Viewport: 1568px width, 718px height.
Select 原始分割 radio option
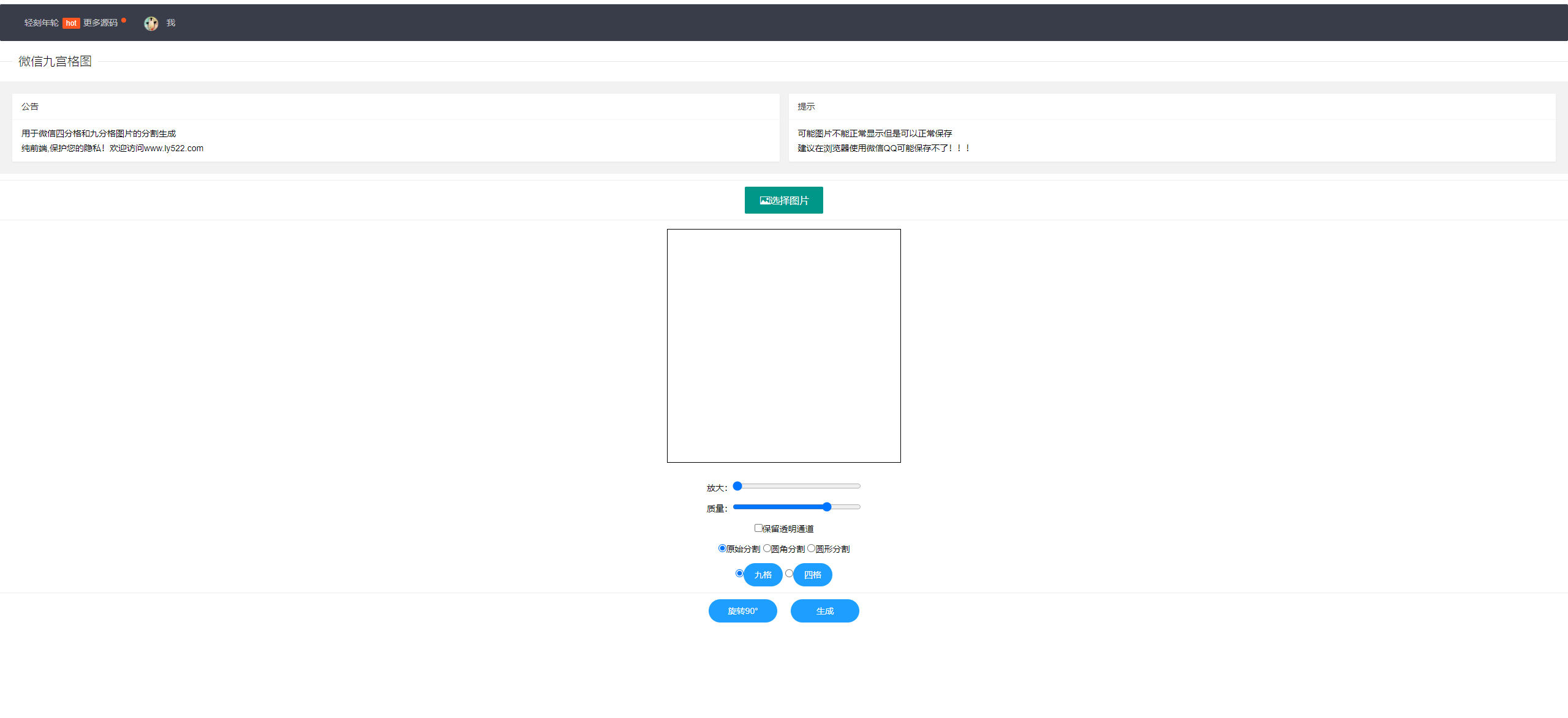722,548
